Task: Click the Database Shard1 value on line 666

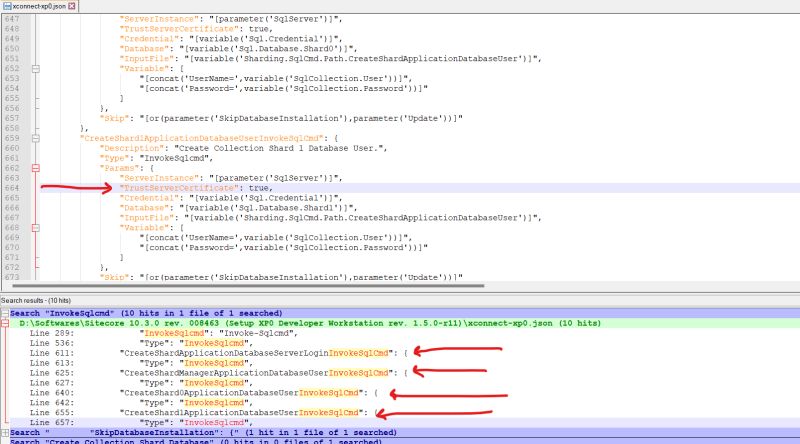Action: (268, 208)
